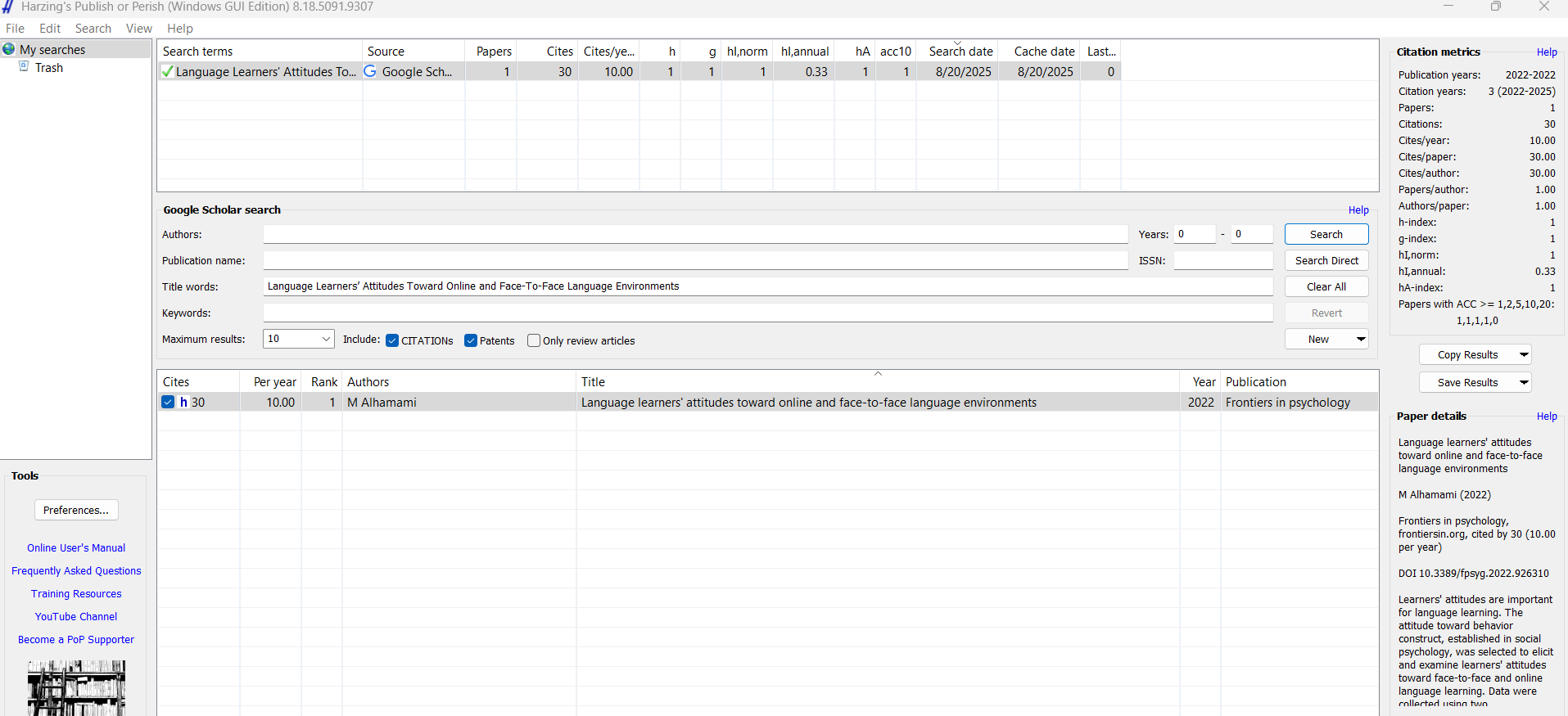Screen dimensions: 1568x716
Task: Sort searches by Search date column header
Action: click(957, 51)
